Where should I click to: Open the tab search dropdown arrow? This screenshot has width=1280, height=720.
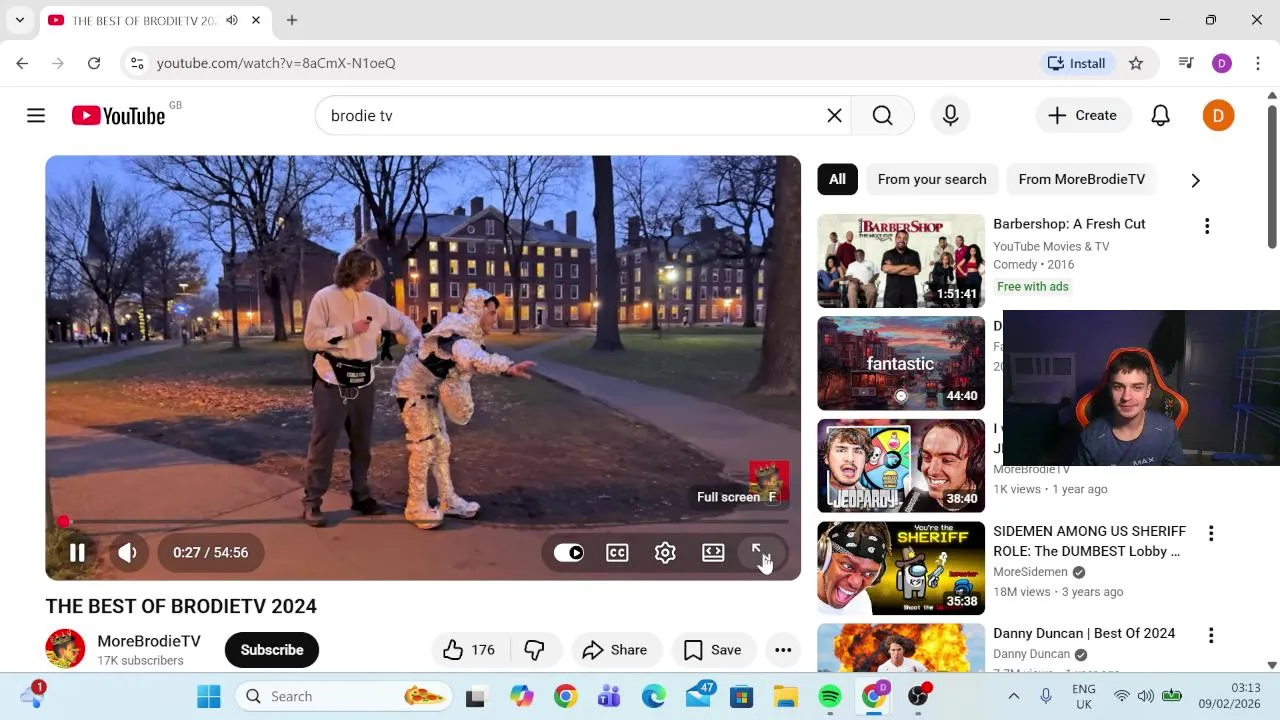[19, 20]
